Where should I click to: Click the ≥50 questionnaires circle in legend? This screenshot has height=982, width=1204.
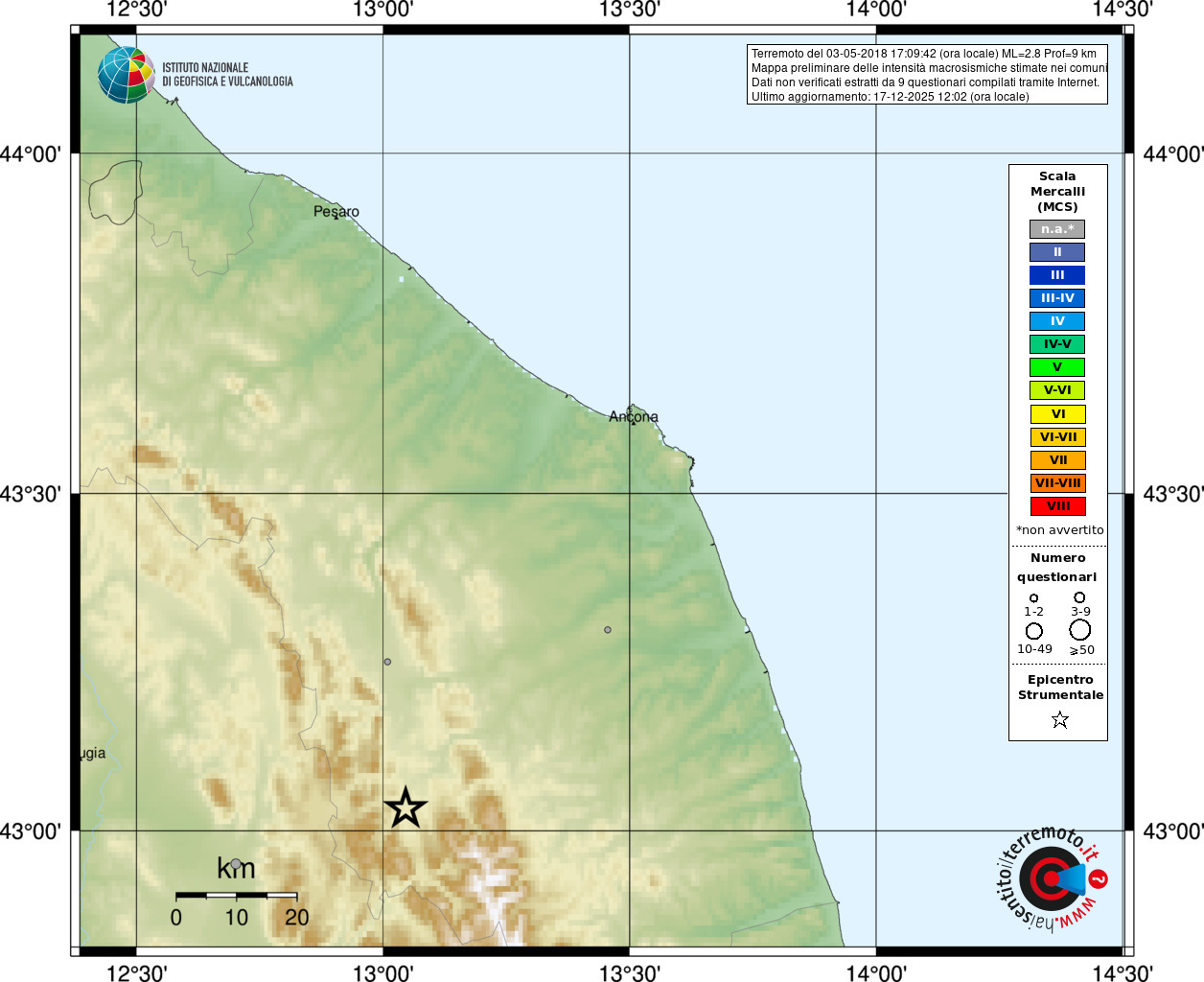click(x=1080, y=630)
